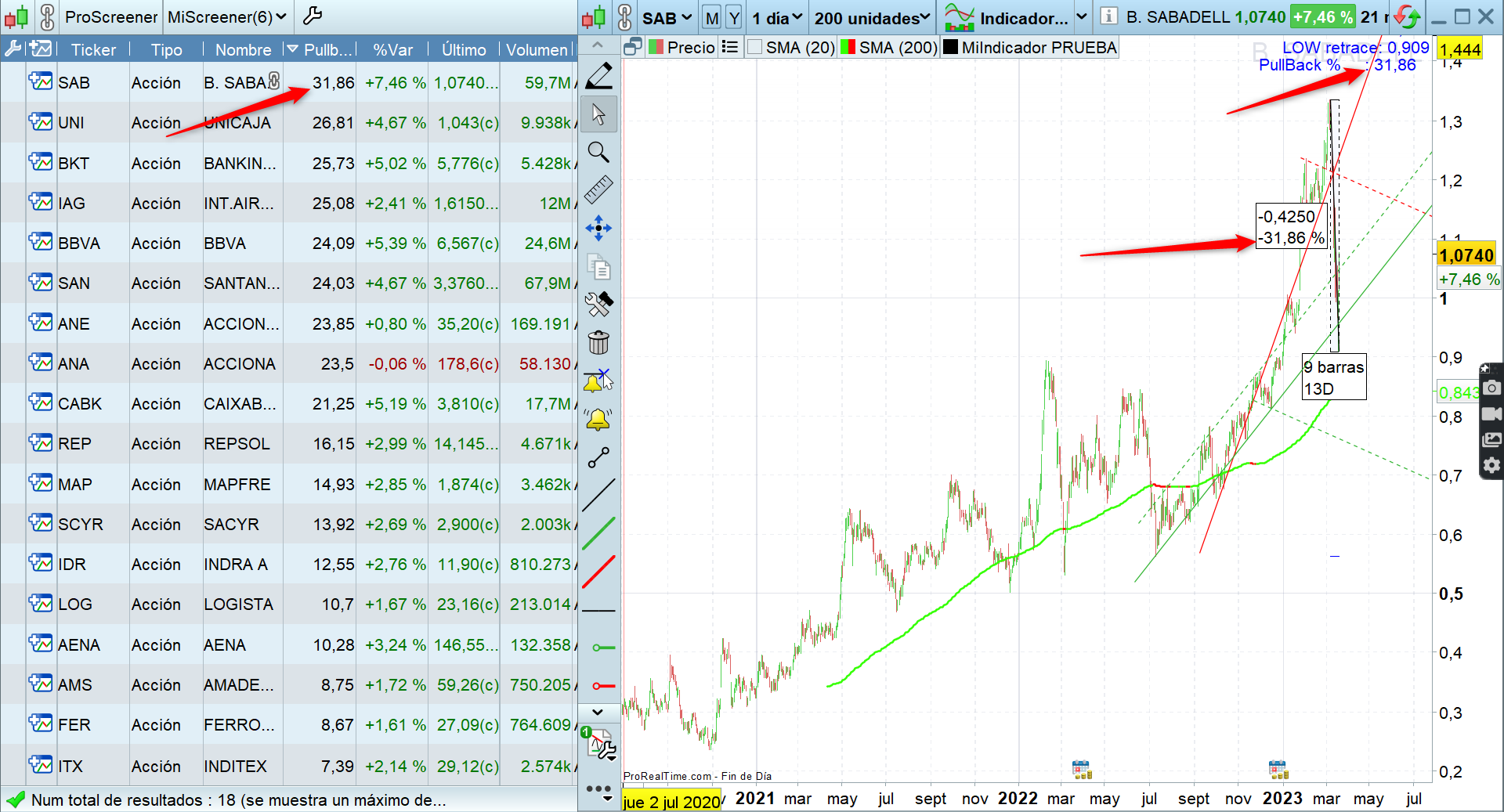Choose the red diagonal line tool
Screen dimensions: 1504x812
click(x=599, y=572)
